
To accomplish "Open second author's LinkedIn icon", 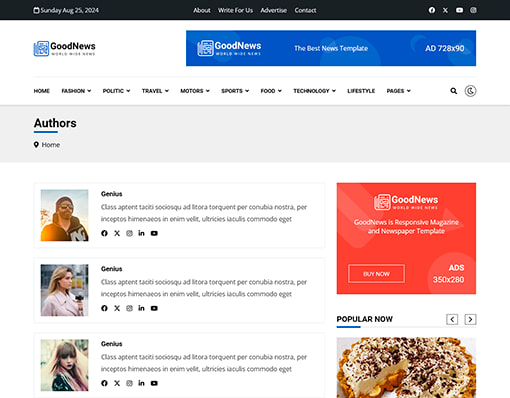I will tap(141, 308).
